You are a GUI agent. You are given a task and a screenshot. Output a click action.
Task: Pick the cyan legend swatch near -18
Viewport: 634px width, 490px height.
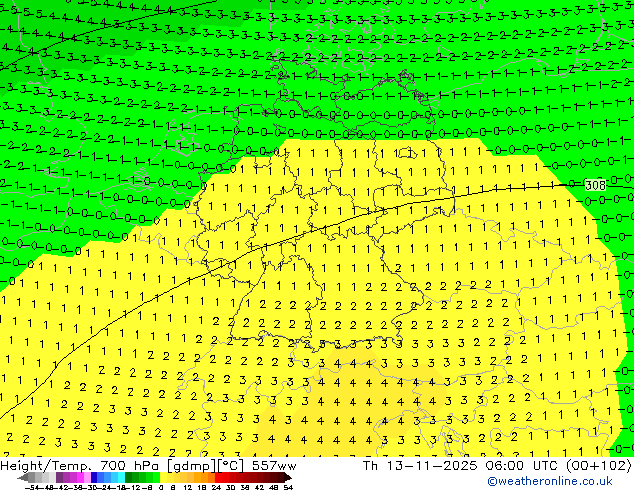(122, 478)
